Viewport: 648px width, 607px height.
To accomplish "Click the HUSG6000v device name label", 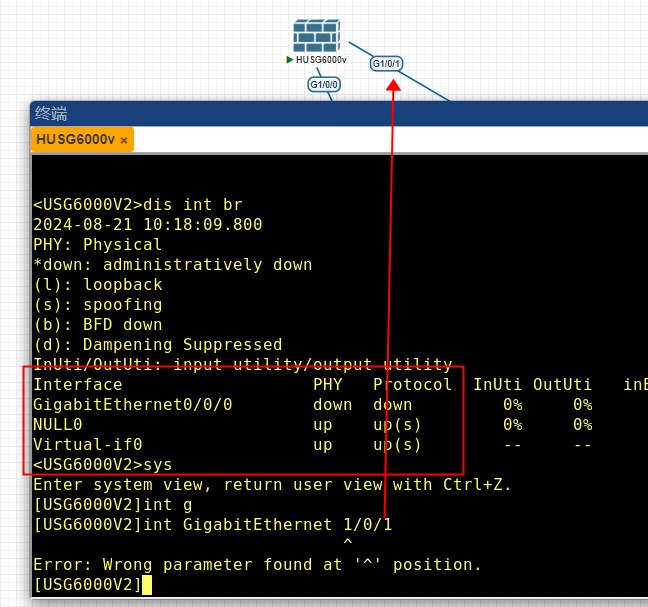I will click(x=321, y=60).
